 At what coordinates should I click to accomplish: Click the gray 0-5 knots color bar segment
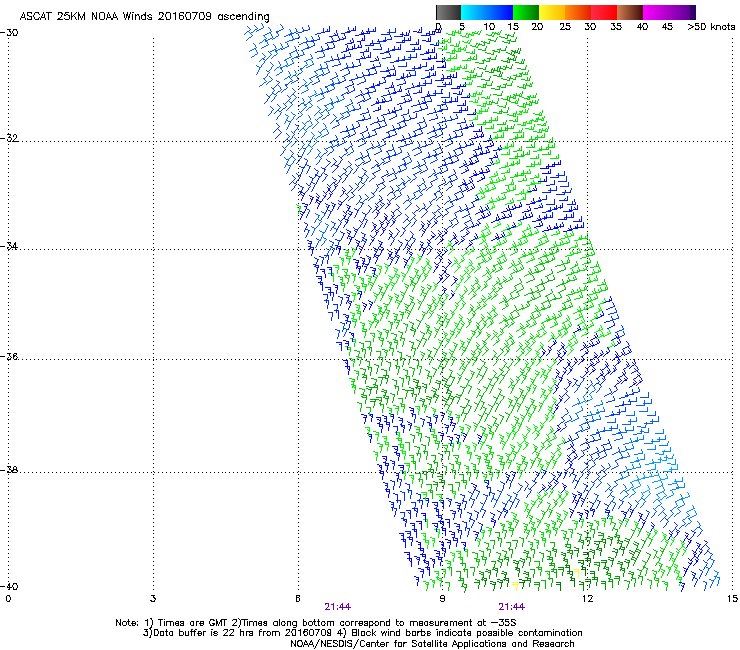[448, 12]
